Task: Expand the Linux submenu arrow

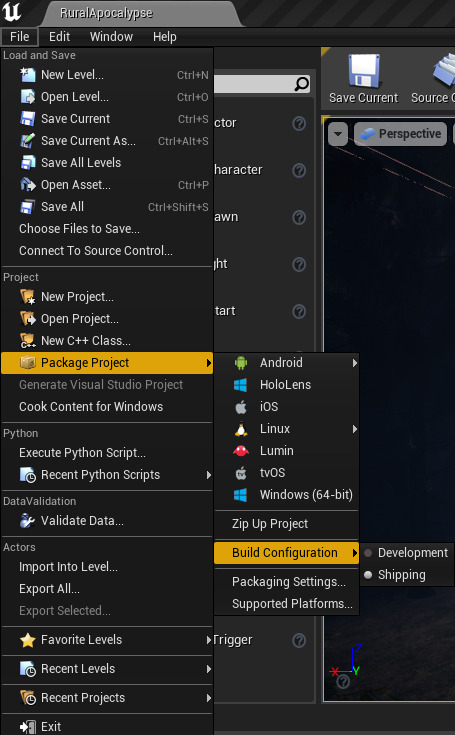Action: click(355, 429)
